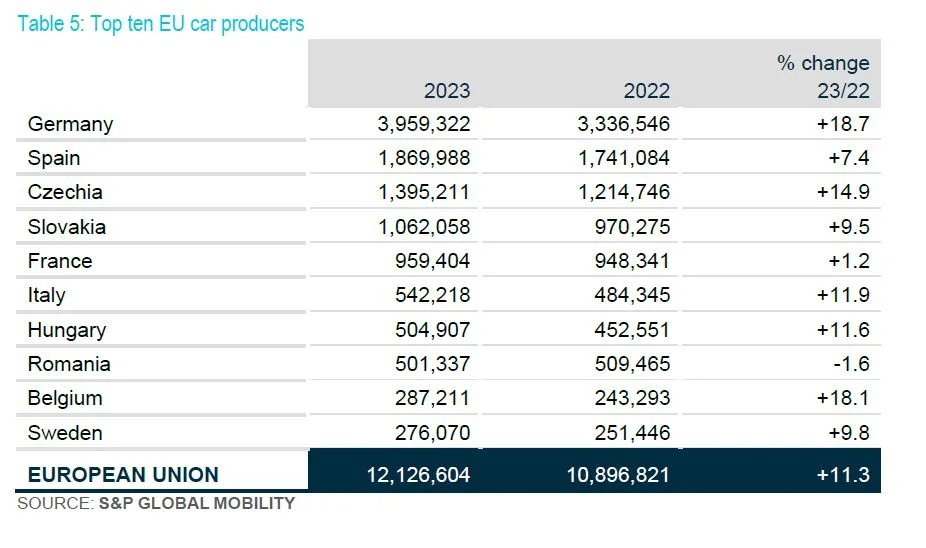Click Slovakia's 2023 value 1,062,058

(x=423, y=227)
